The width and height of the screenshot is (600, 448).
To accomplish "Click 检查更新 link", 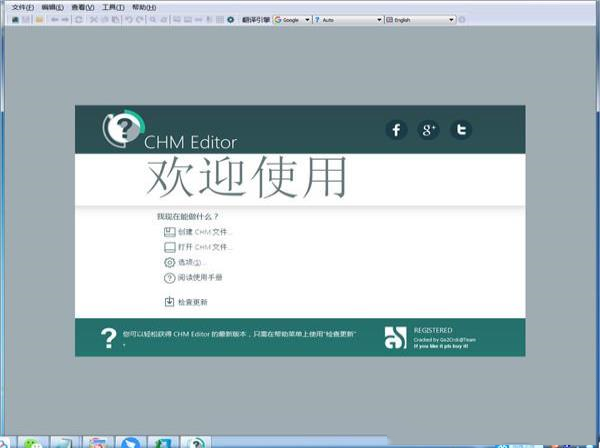I will click(193, 302).
